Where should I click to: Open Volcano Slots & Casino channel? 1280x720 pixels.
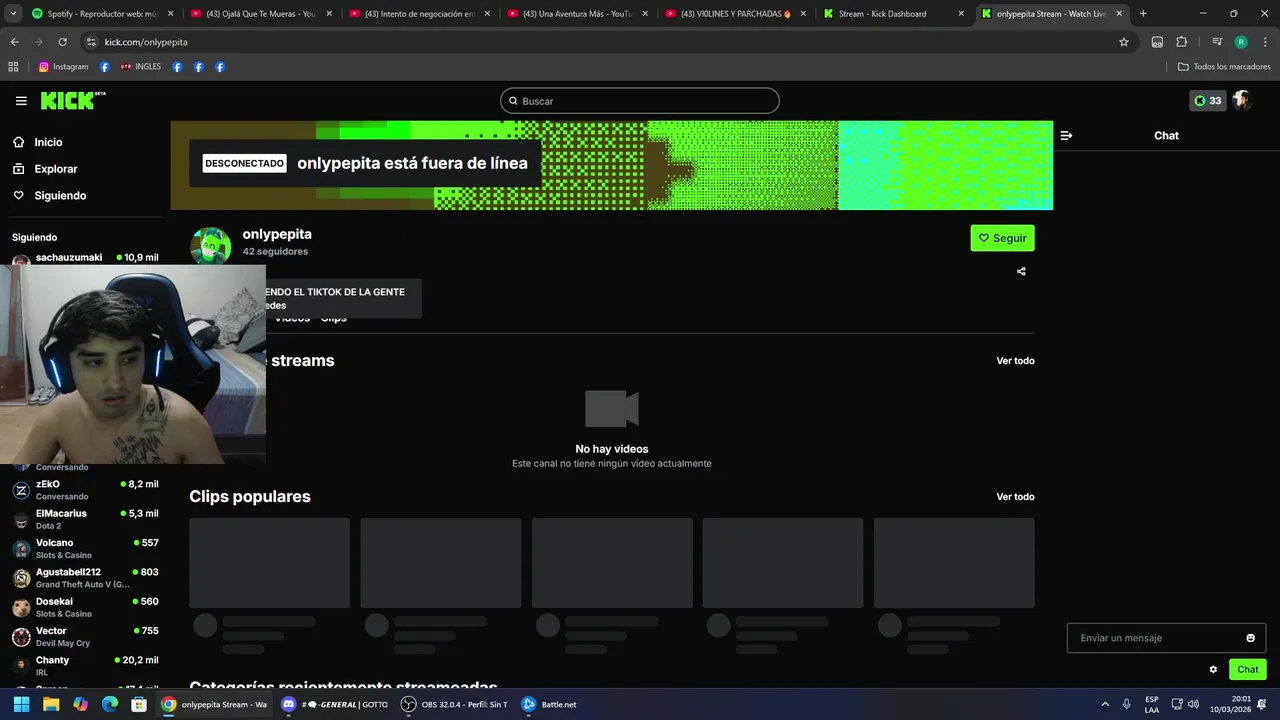click(85, 548)
